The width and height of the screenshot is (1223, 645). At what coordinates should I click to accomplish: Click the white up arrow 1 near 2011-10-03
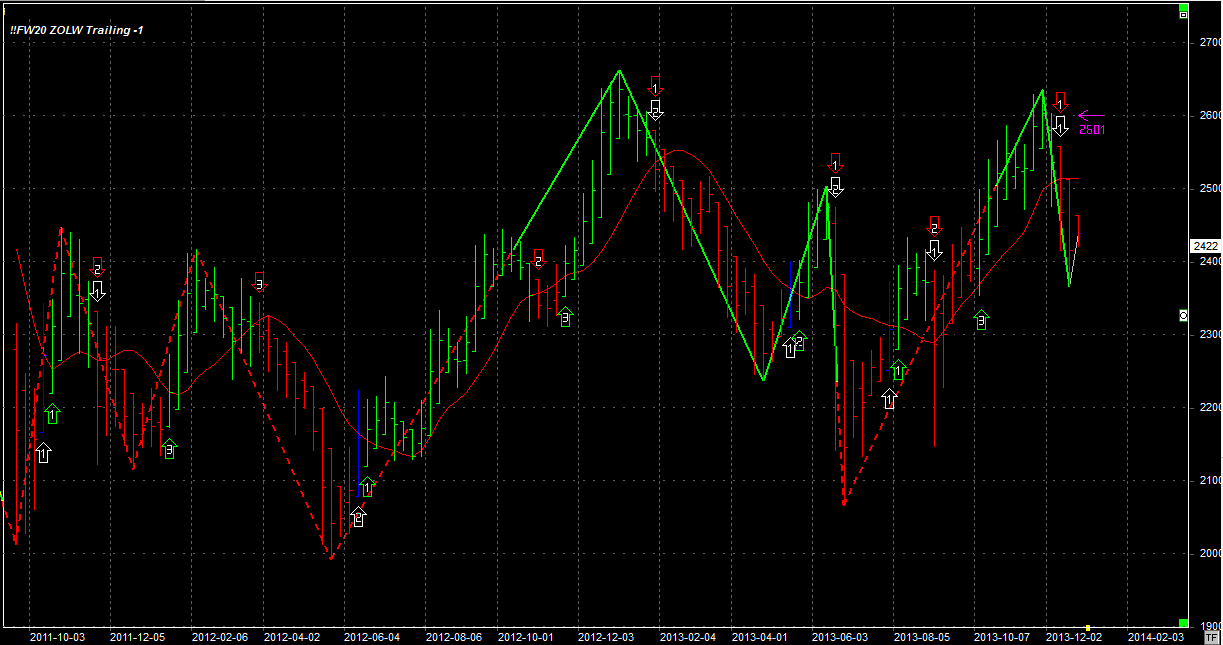pos(43,452)
